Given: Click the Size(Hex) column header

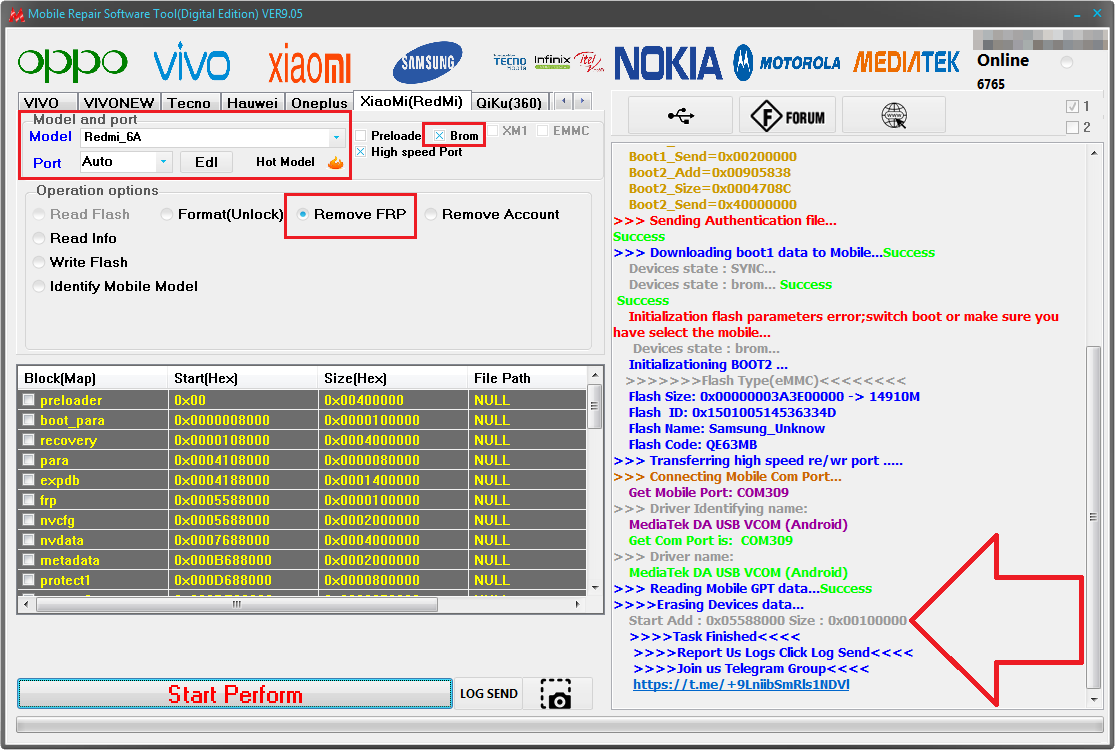Looking at the screenshot, I should 393,378.
